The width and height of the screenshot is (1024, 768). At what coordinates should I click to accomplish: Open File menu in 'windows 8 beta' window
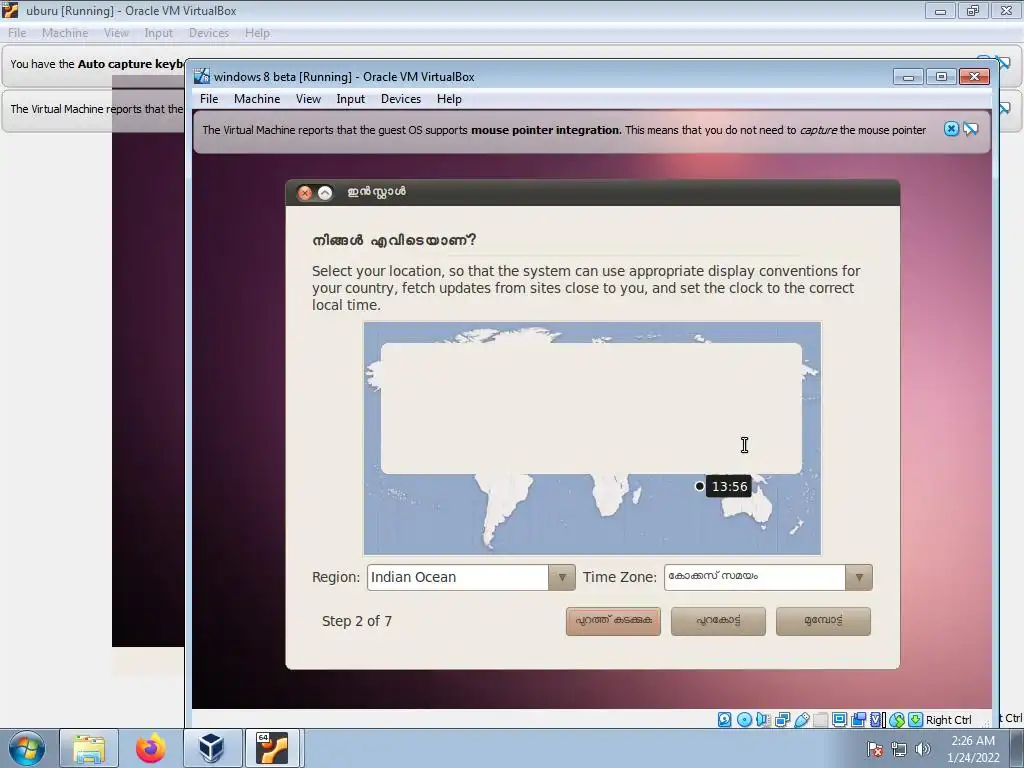[x=209, y=99]
